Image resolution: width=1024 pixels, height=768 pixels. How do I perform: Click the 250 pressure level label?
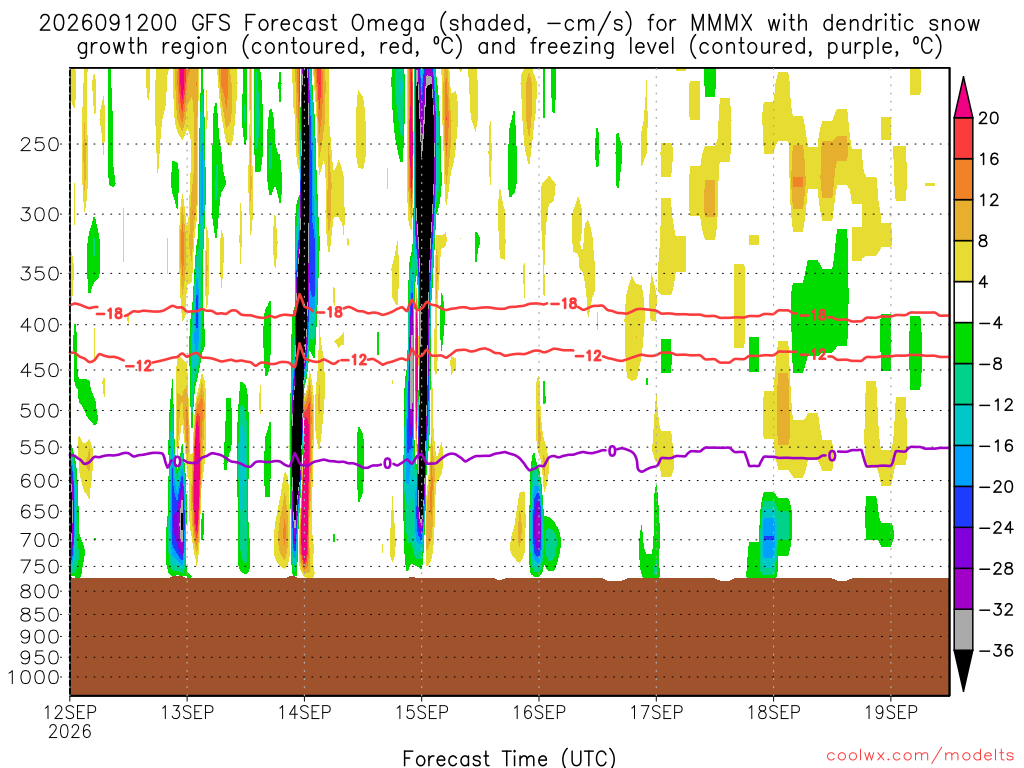coord(40,144)
